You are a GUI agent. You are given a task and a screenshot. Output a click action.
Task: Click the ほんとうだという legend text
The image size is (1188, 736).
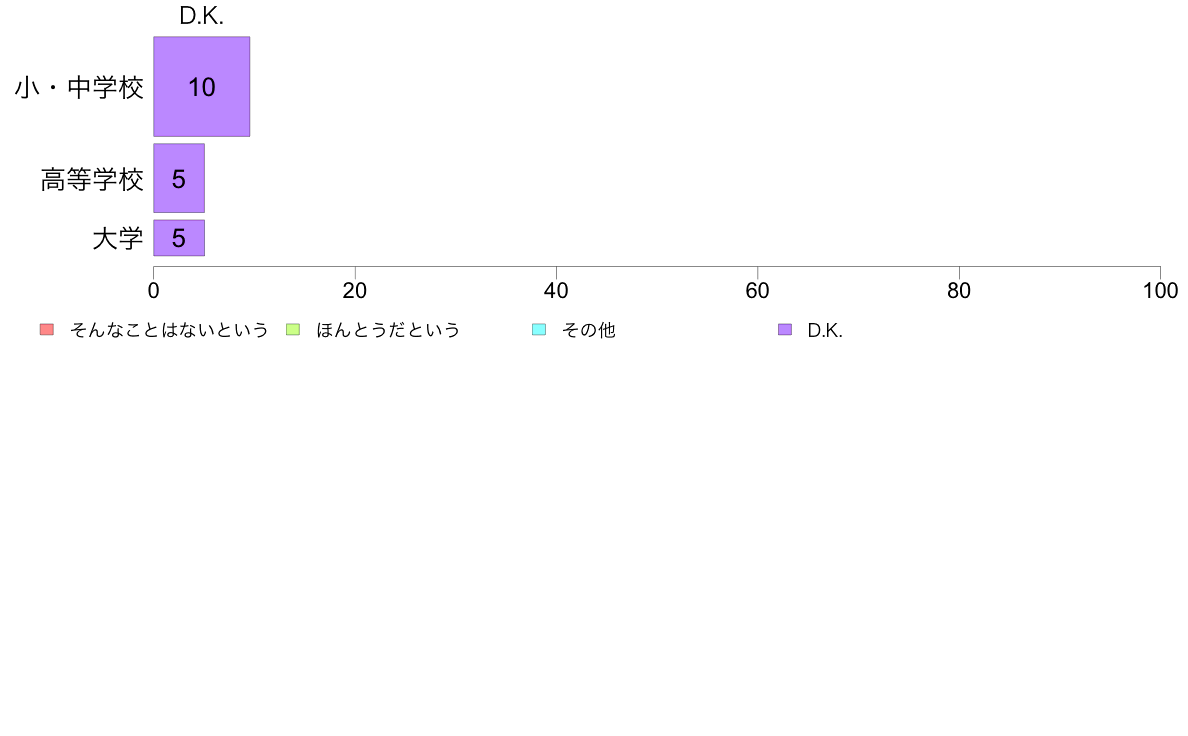pos(388,330)
